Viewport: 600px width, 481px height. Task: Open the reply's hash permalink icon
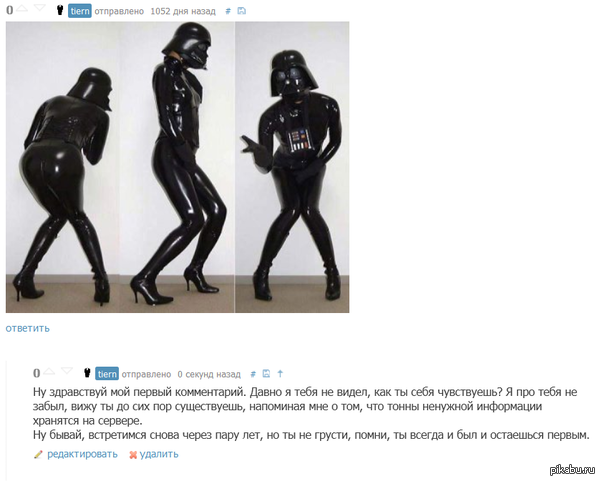[x=253, y=374]
